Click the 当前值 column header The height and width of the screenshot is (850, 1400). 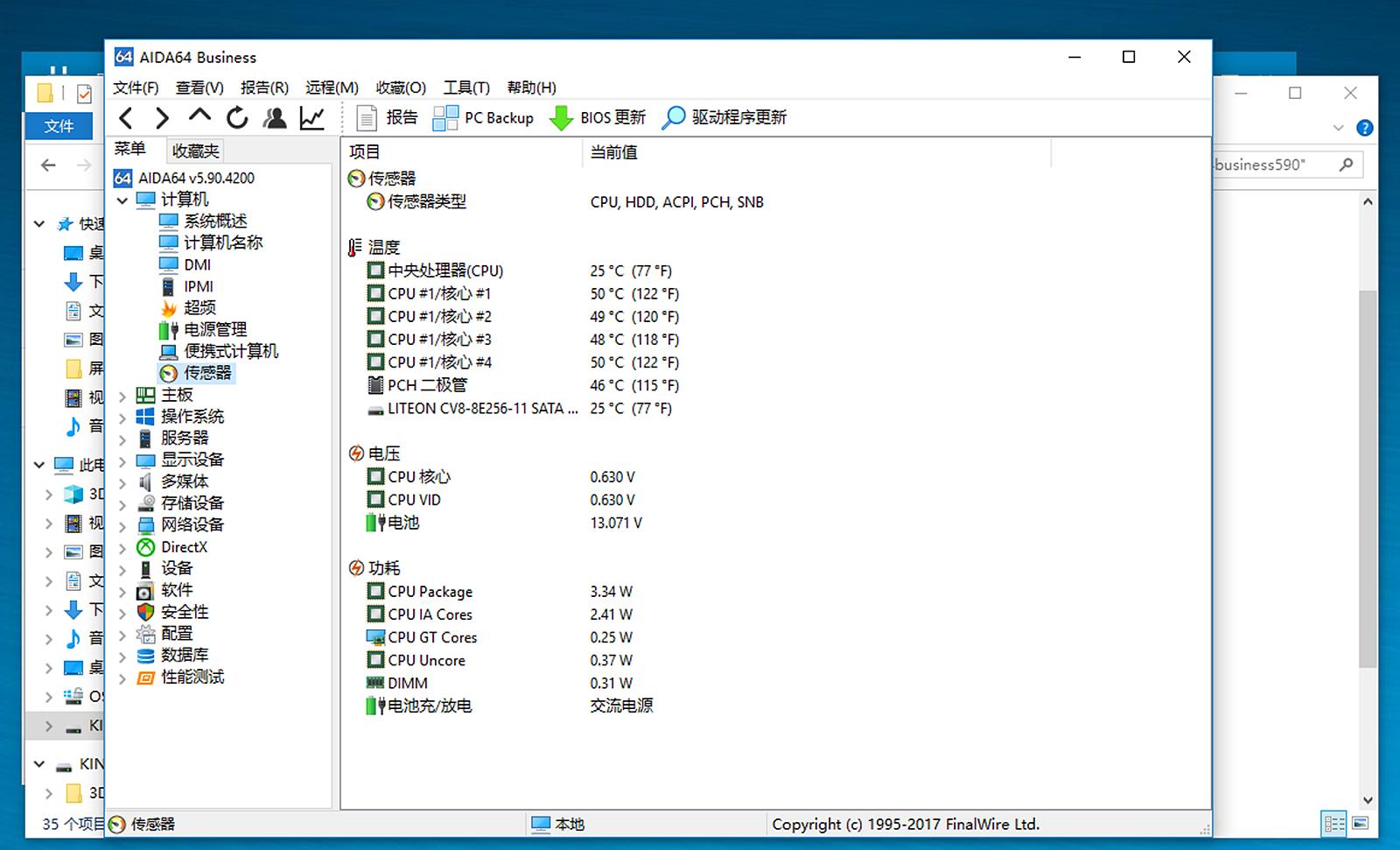pyautogui.click(x=816, y=152)
